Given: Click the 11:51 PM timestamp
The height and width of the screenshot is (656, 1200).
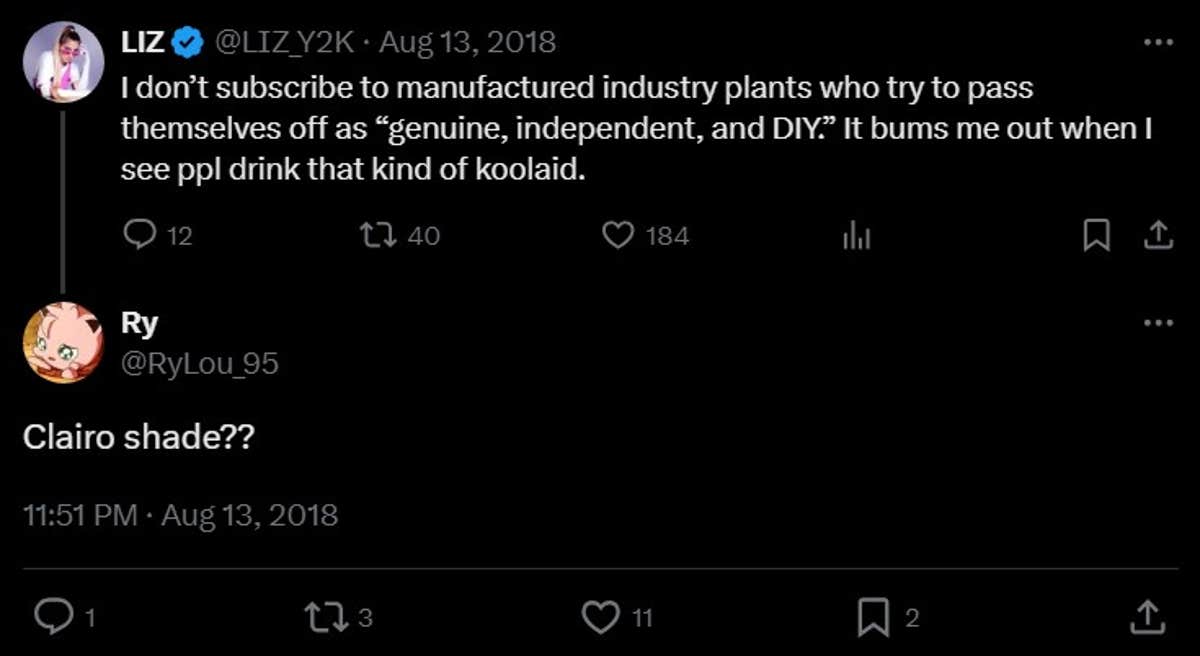Looking at the screenshot, I should click(x=80, y=515).
